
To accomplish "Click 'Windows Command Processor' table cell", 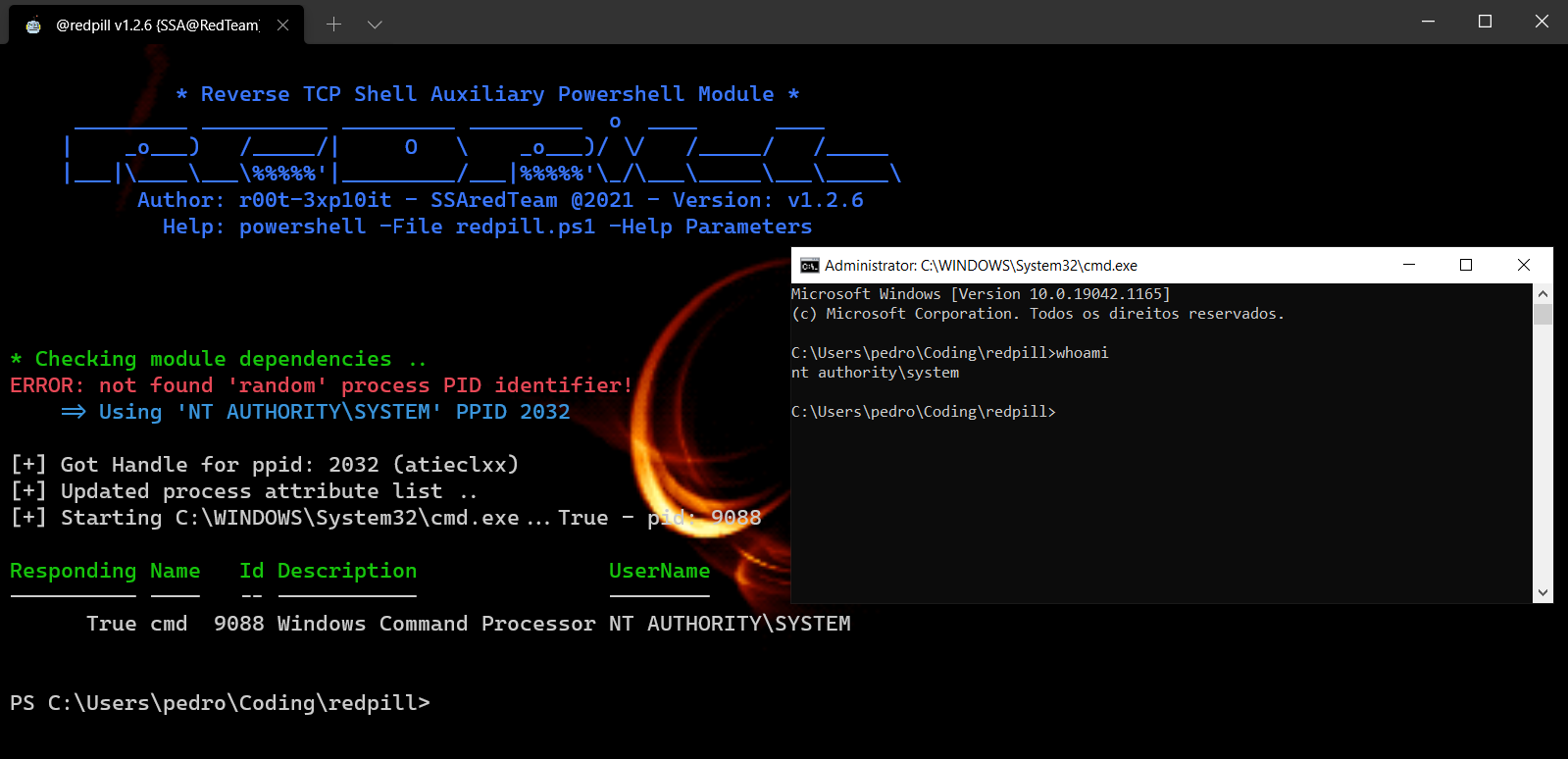I will pyautogui.click(x=436, y=624).
